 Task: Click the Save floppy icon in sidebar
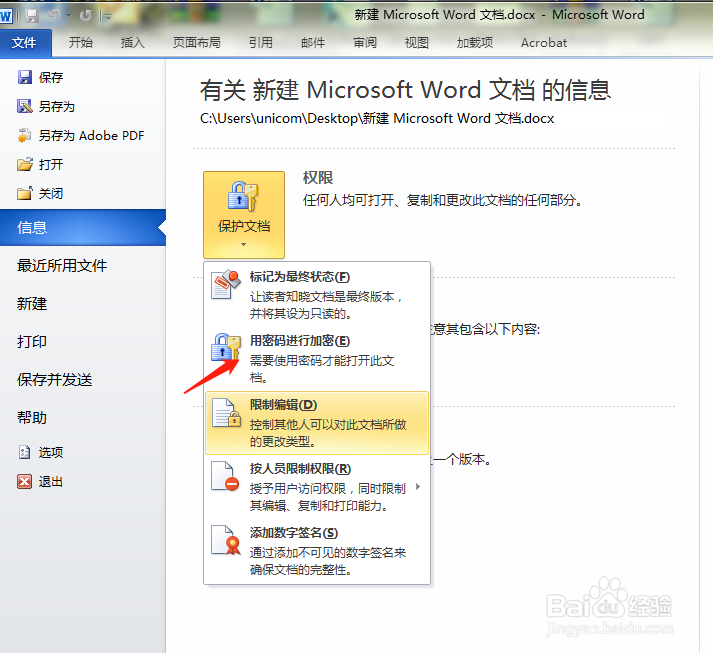[x=25, y=77]
